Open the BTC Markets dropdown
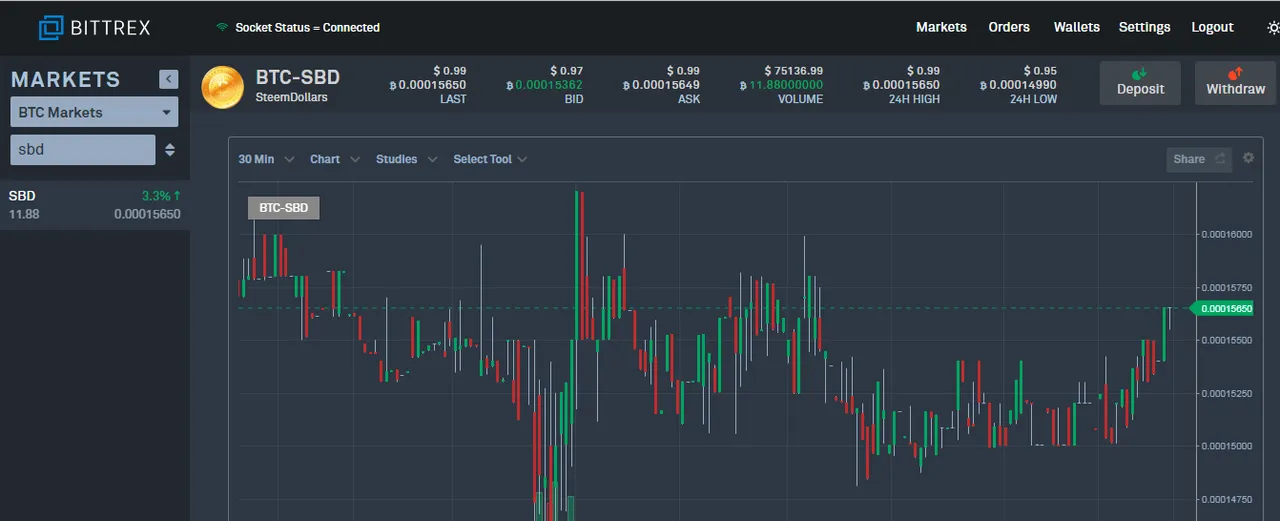Viewport: 1280px width, 521px height. click(x=94, y=112)
